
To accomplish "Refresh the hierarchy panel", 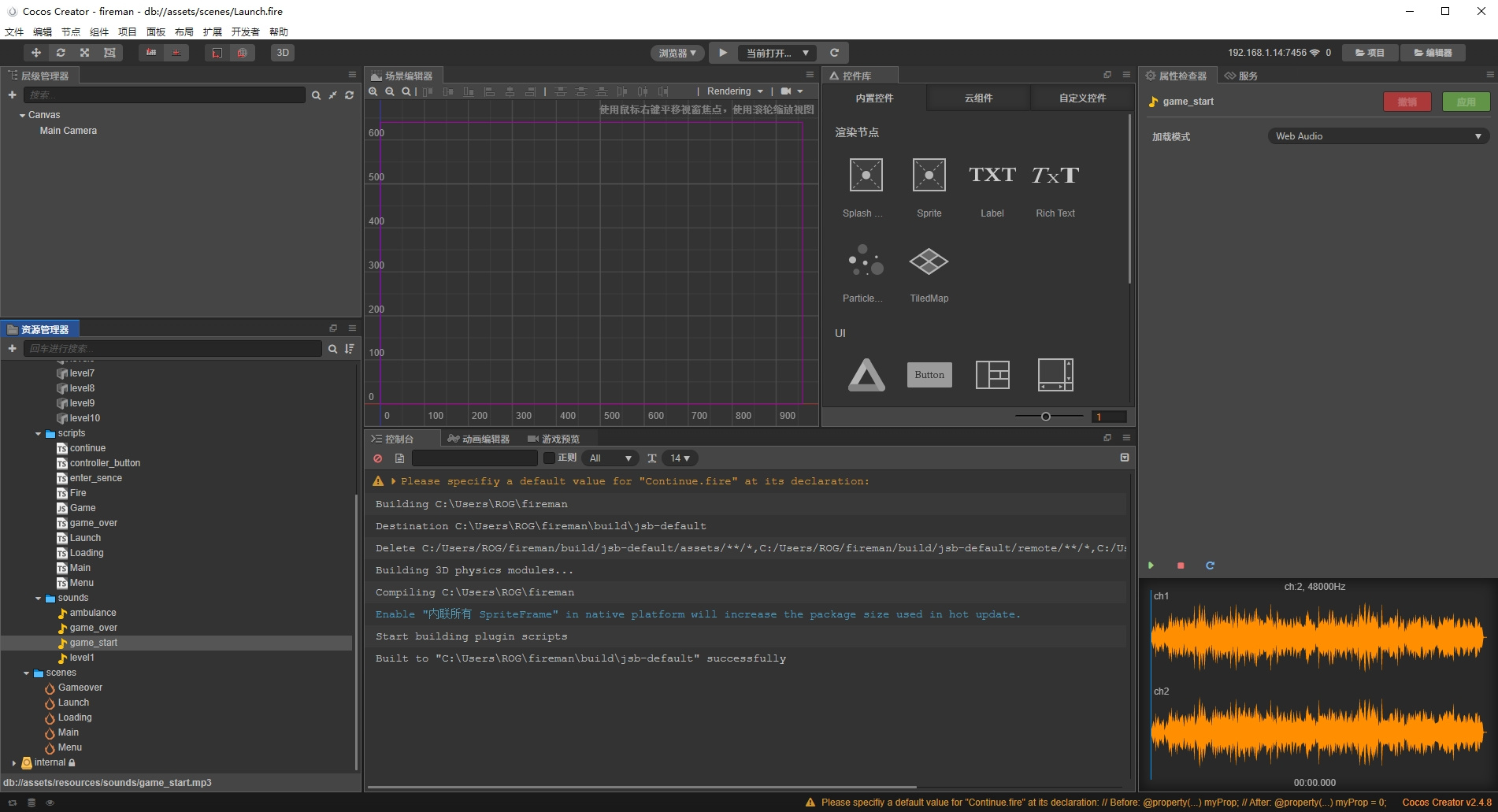I will pyautogui.click(x=350, y=95).
